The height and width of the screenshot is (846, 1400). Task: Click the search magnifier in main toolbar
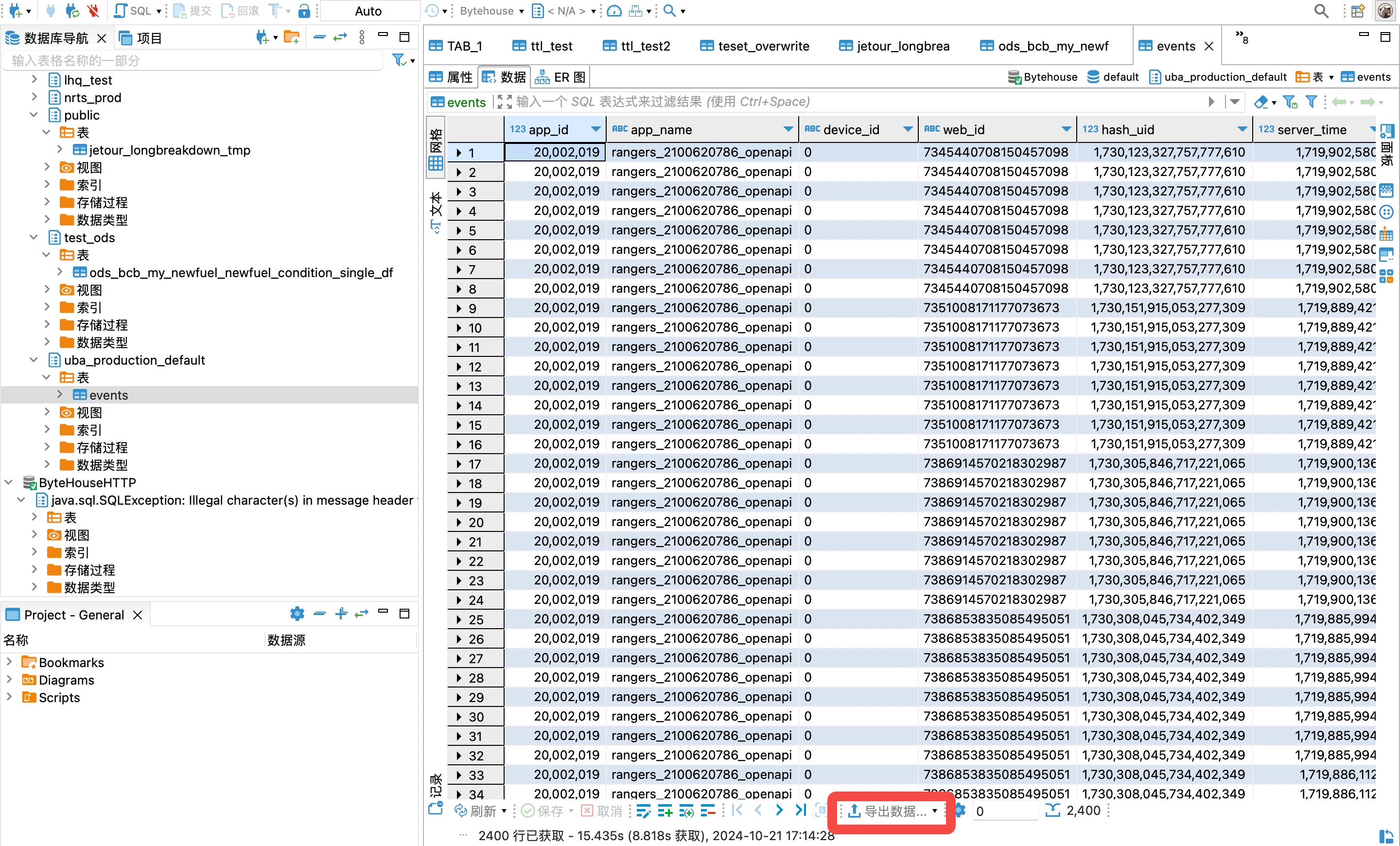(x=670, y=11)
